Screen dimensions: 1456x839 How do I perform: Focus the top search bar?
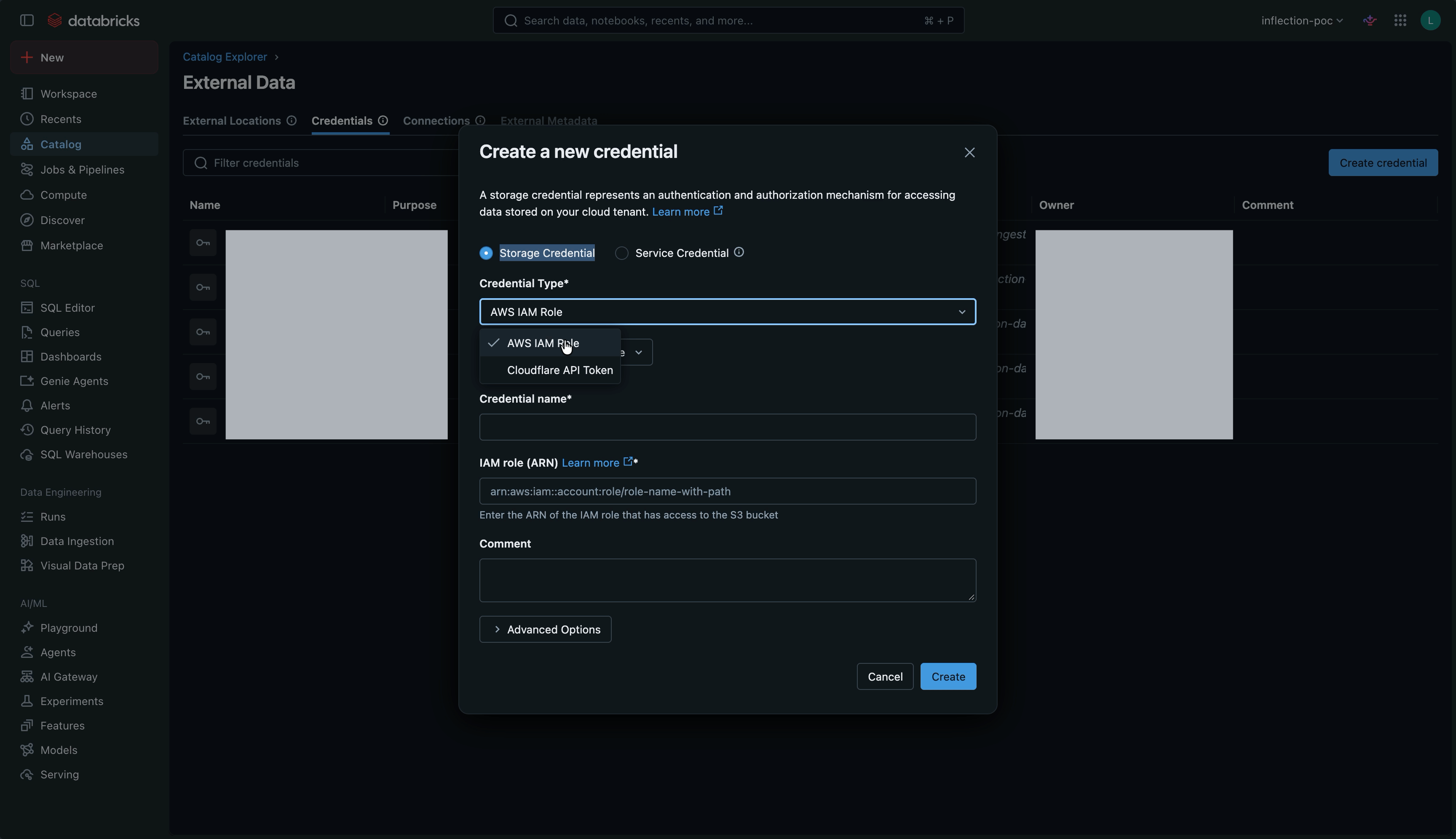tap(728, 20)
